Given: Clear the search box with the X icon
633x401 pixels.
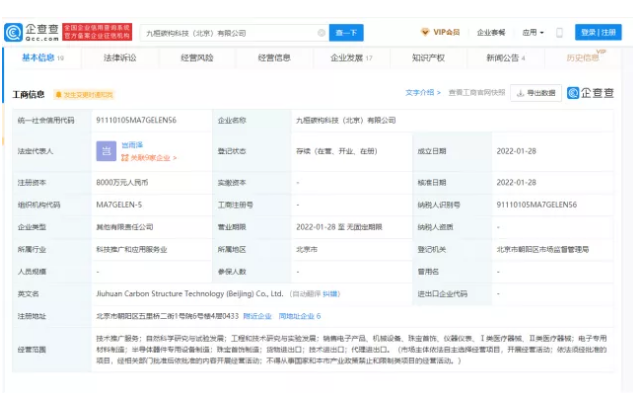Looking at the screenshot, I should (x=321, y=33).
